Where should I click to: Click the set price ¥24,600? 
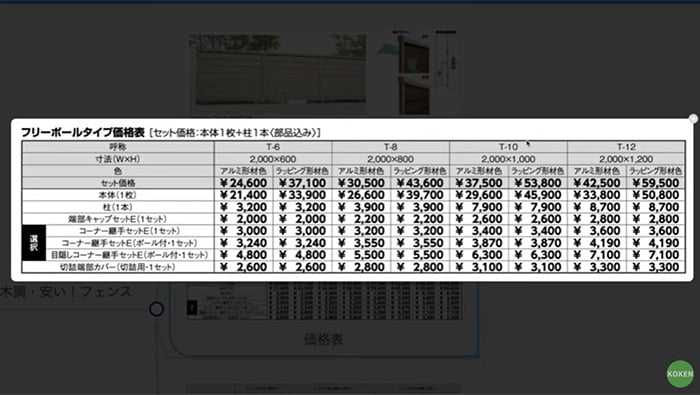pyautogui.click(x=243, y=183)
